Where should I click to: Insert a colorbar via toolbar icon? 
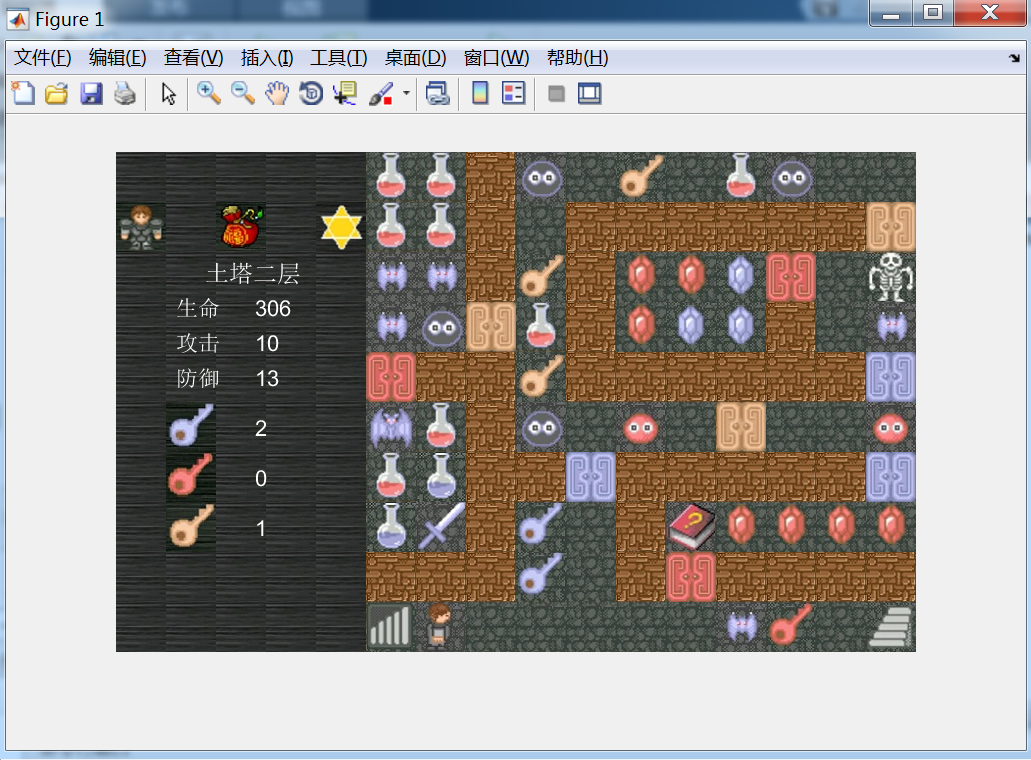[481, 93]
